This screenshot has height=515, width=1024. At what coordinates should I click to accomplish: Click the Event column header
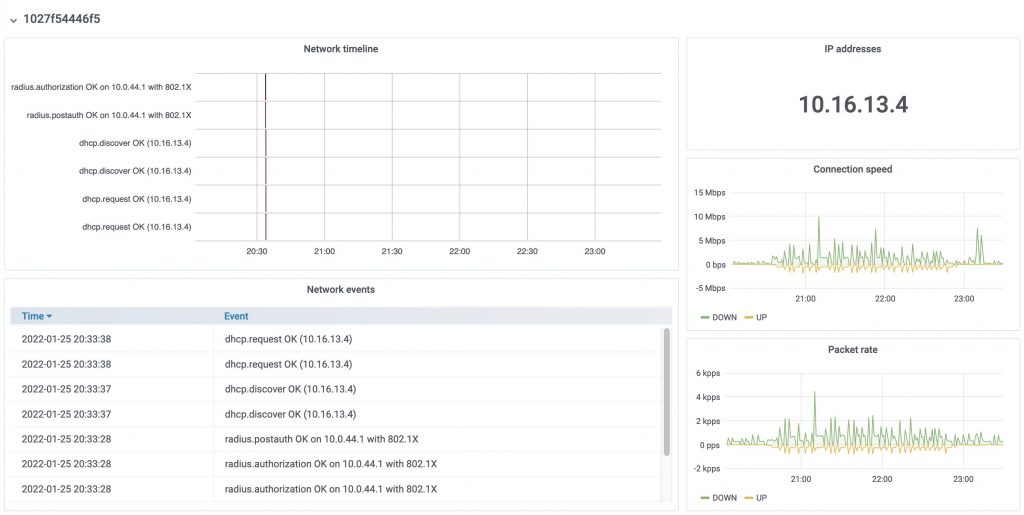pos(236,316)
